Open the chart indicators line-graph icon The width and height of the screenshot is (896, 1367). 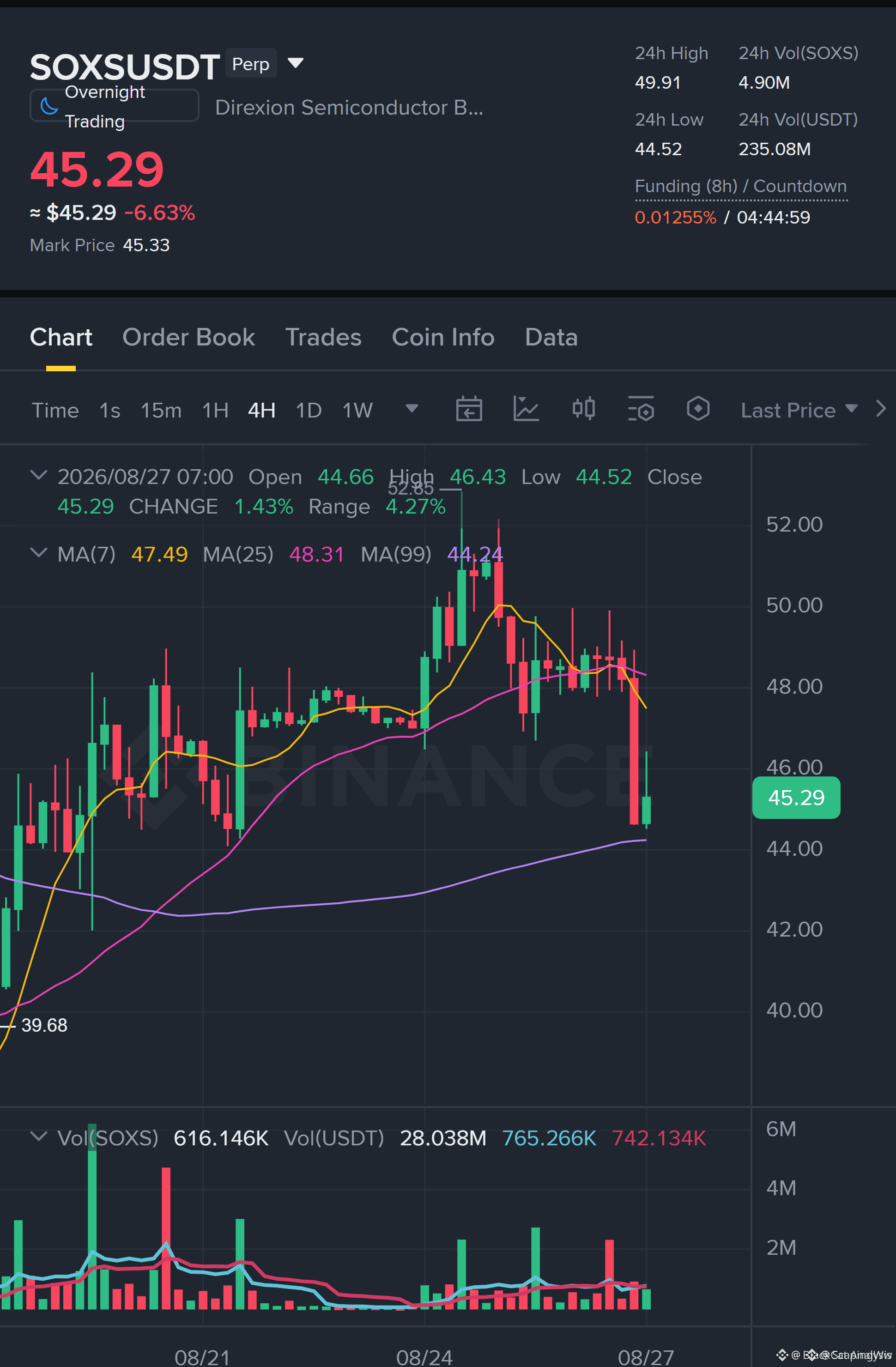coord(526,410)
